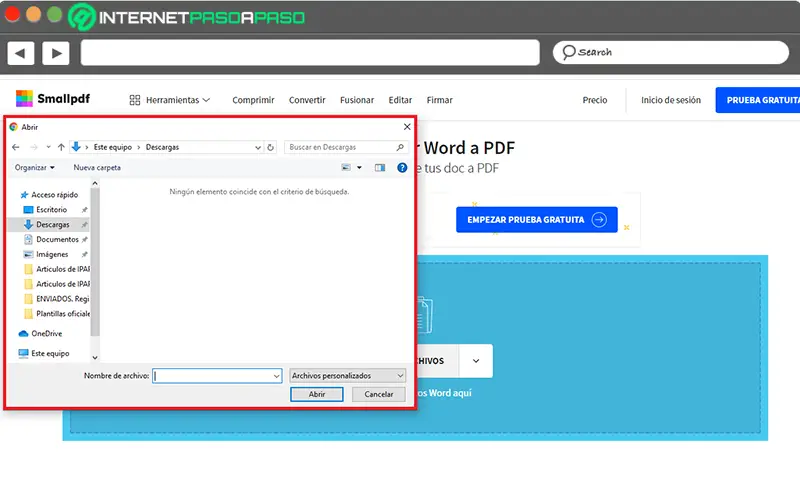Click the red window close circle

[12, 14]
